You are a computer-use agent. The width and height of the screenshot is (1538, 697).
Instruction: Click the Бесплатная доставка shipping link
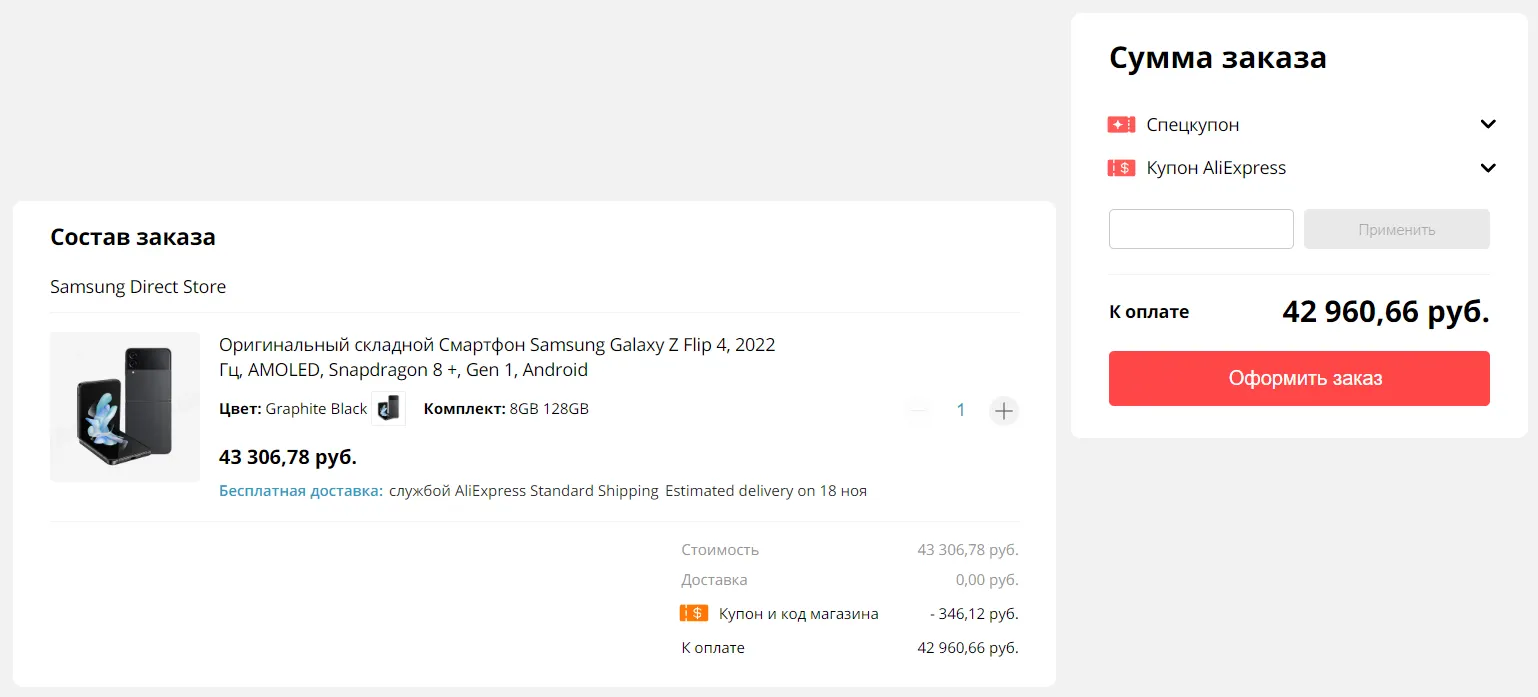click(301, 491)
